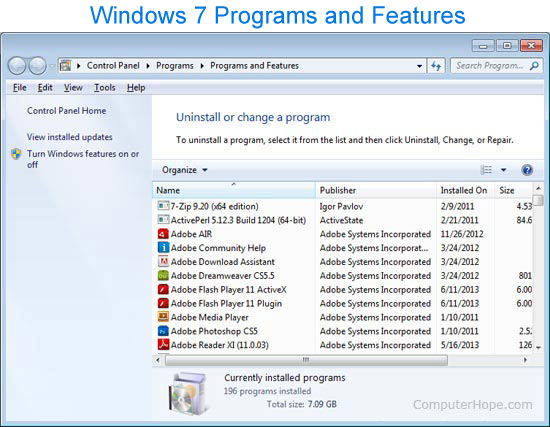
Task: Open the Organize dropdown
Action: (x=185, y=170)
